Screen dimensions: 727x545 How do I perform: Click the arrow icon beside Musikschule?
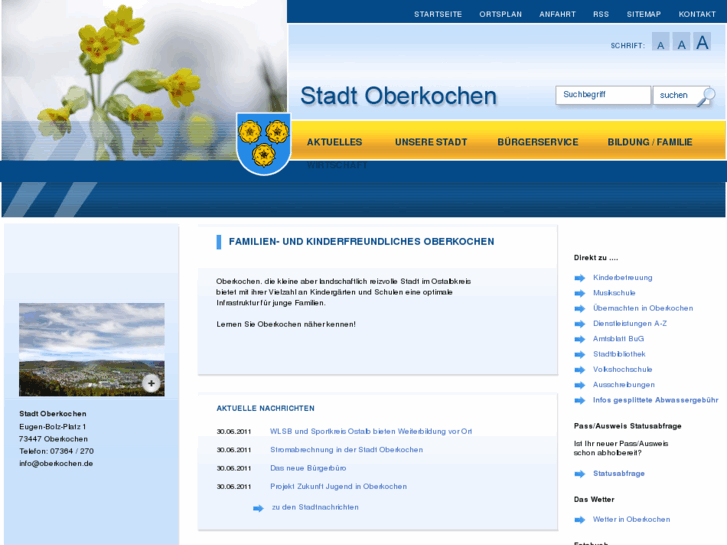(x=580, y=293)
